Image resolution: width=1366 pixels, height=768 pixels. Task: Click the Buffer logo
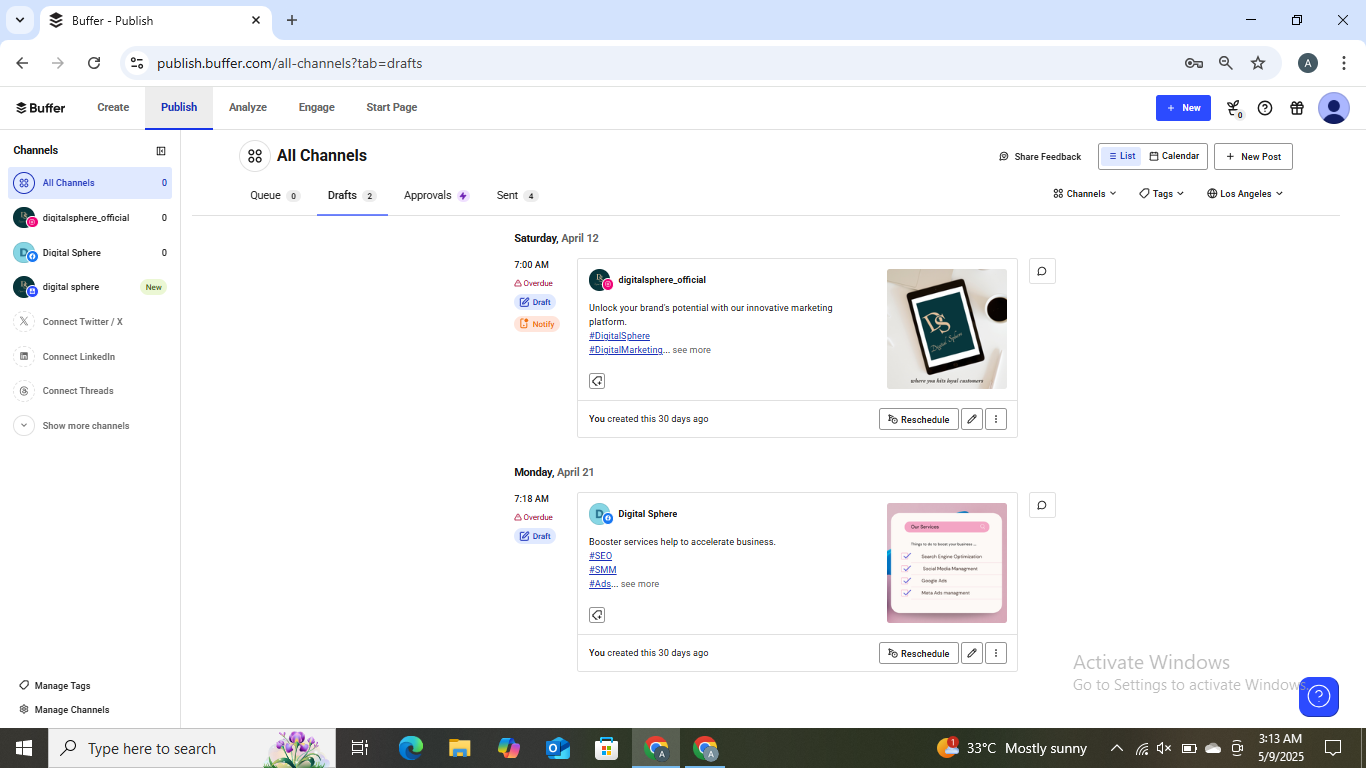tap(40, 108)
